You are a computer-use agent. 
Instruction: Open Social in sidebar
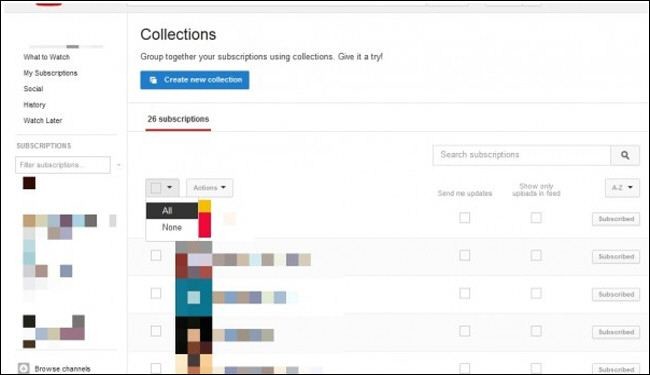[x=33, y=89]
